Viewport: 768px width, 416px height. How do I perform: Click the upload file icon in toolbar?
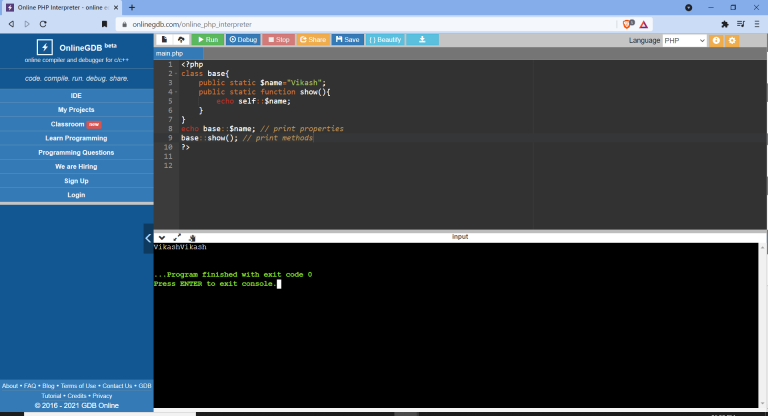click(x=181, y=40)
